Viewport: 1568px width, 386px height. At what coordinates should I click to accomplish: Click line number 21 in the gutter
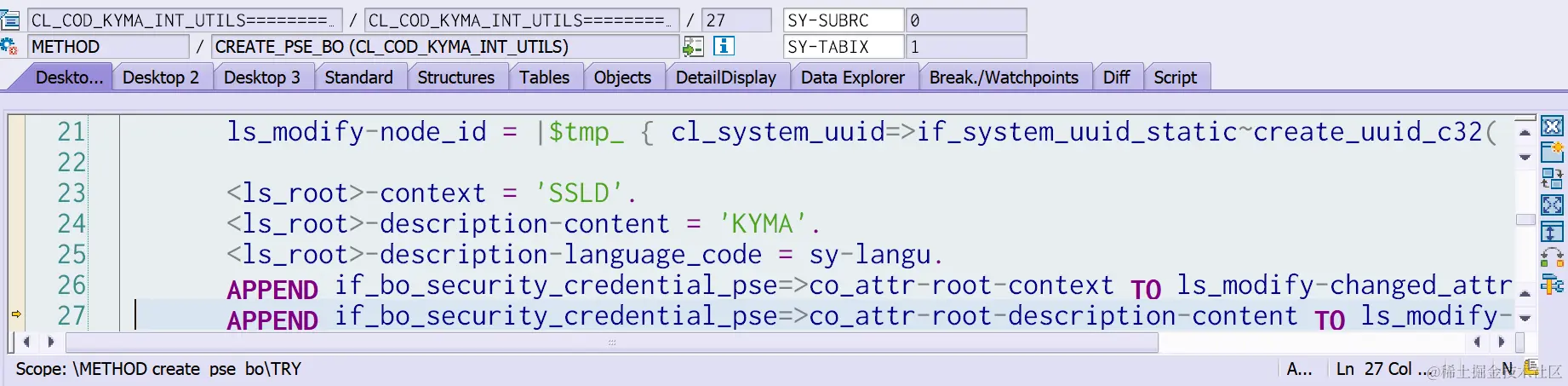pos(72,132)
